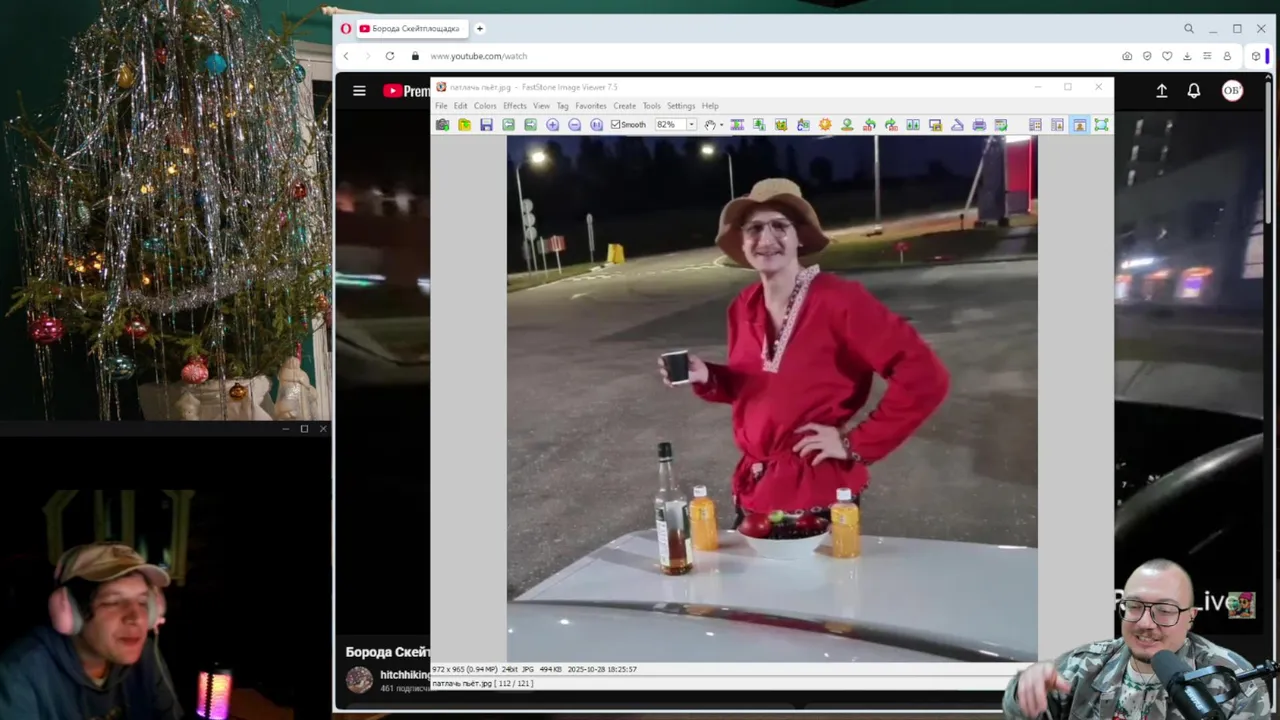Click the actual size zoom icon
The height and width of the screenshot is (720, 1280).
click(596, 125)
